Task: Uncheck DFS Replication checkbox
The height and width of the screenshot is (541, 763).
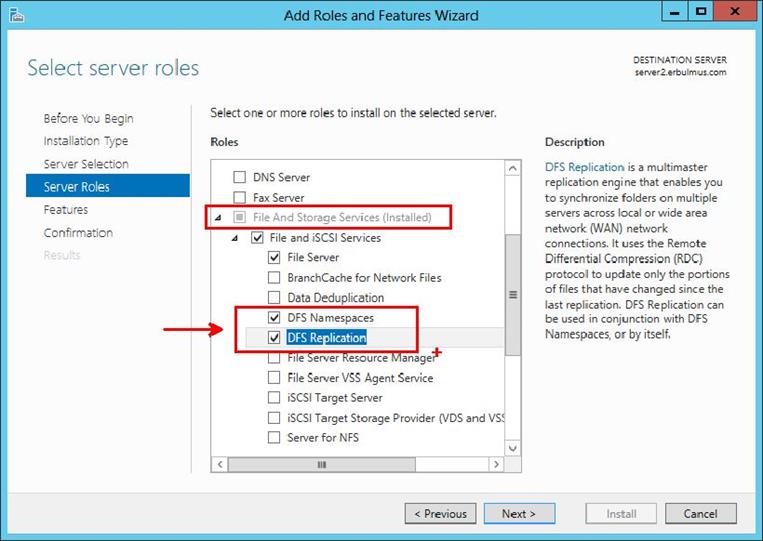Action: tap(274, 338)
